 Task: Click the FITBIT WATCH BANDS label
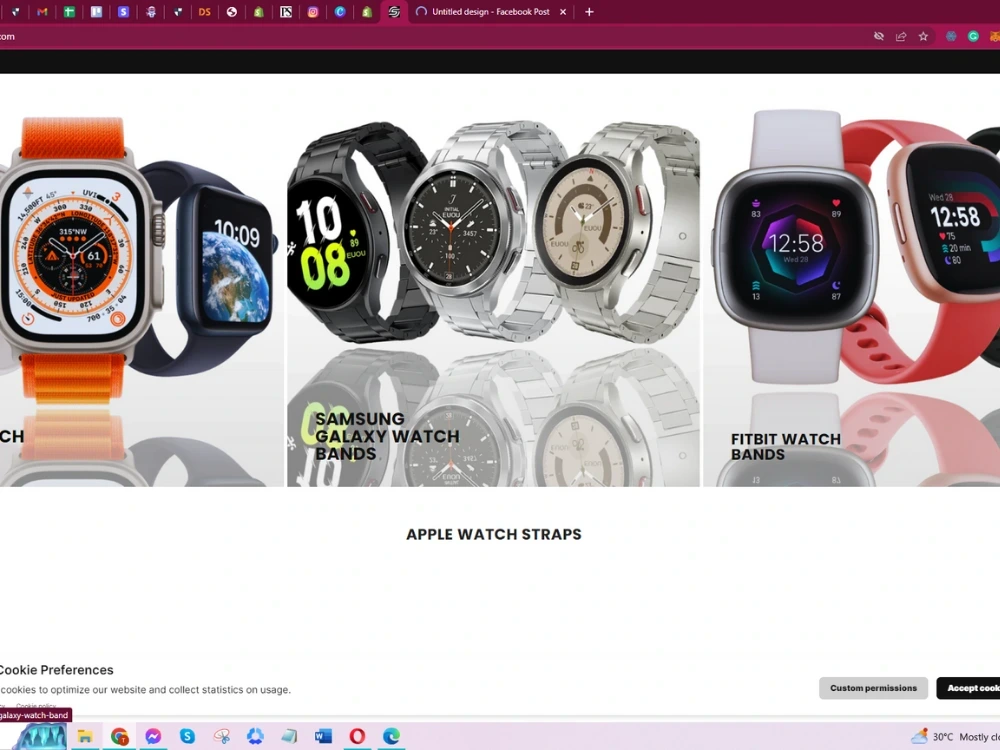click(x=786, y=446)
